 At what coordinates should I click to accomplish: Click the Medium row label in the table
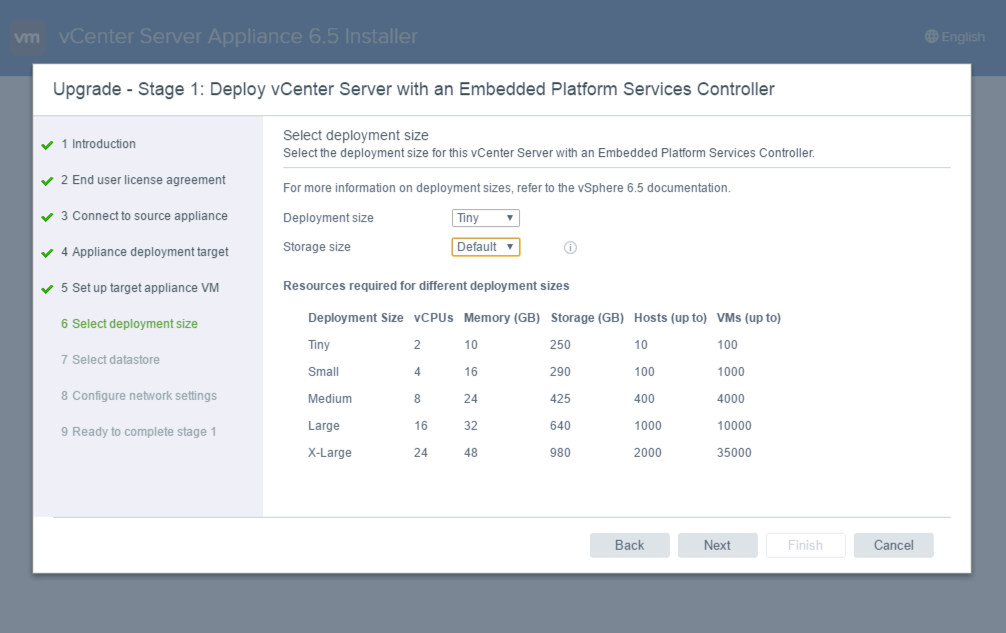pos(330,398)
